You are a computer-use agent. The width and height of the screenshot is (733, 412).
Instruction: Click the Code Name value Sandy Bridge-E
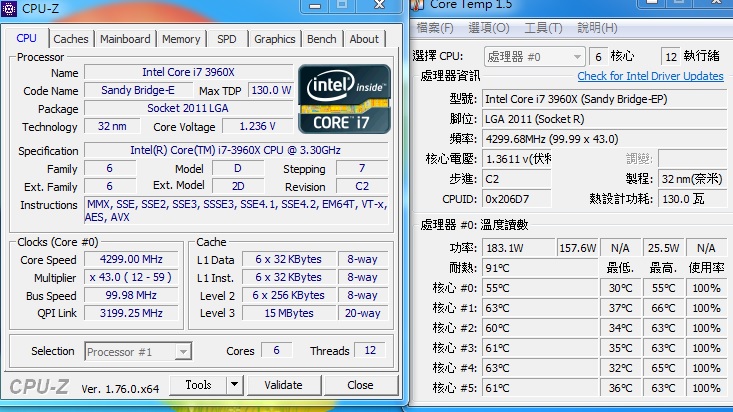(x=138, y=90)
